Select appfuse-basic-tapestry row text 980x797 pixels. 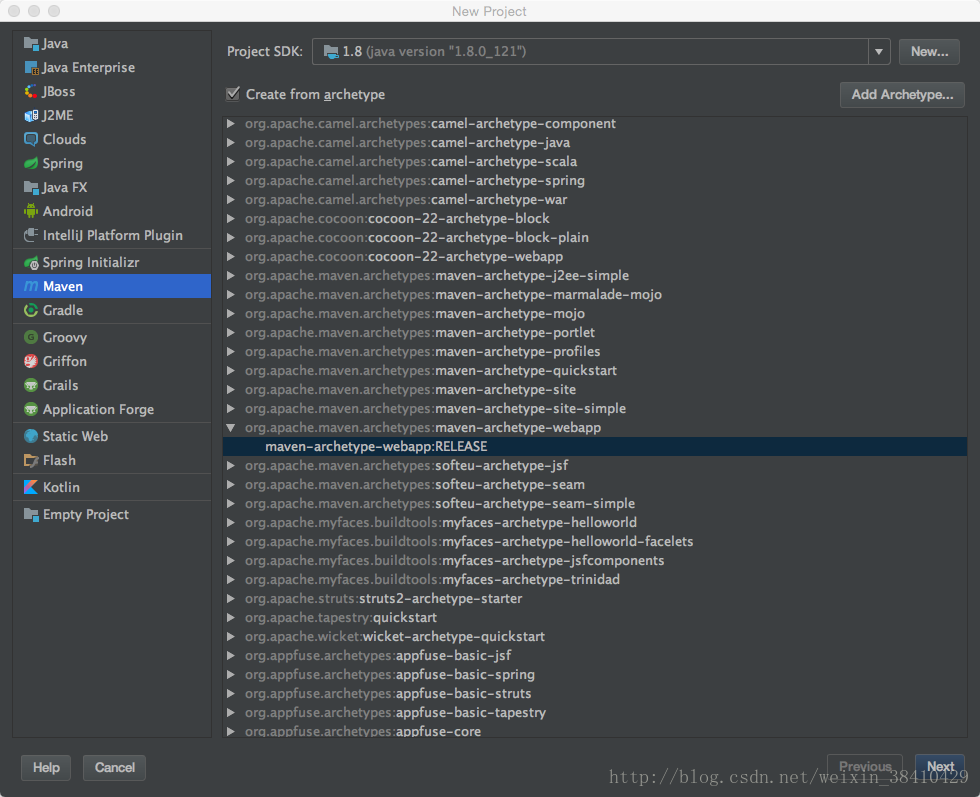[x=396, y=713]
